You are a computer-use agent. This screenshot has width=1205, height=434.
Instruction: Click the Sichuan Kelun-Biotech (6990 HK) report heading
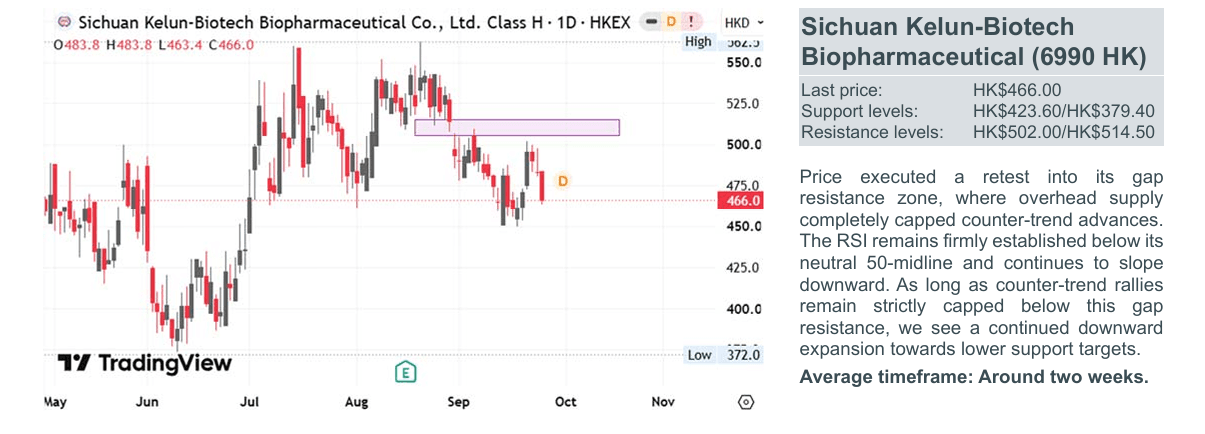coord(973,42)
